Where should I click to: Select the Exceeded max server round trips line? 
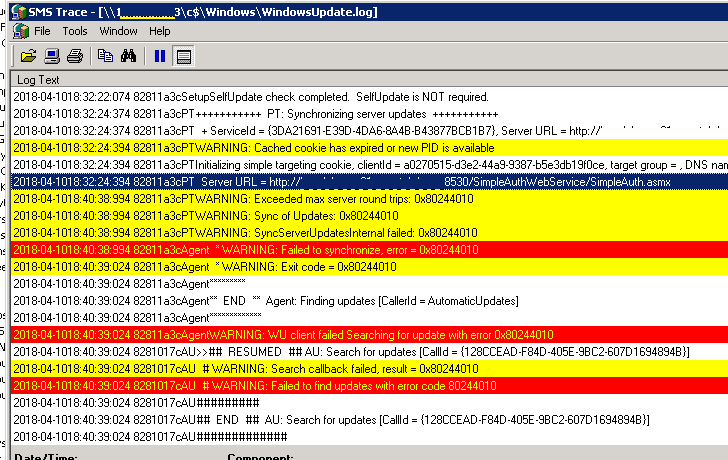[370, 199]
